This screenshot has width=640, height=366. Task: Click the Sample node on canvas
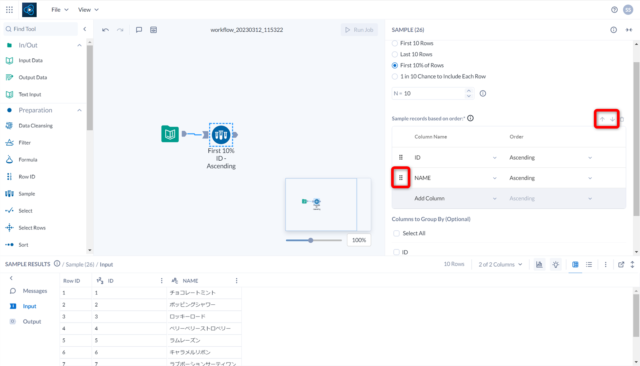[x=221, y=135]
